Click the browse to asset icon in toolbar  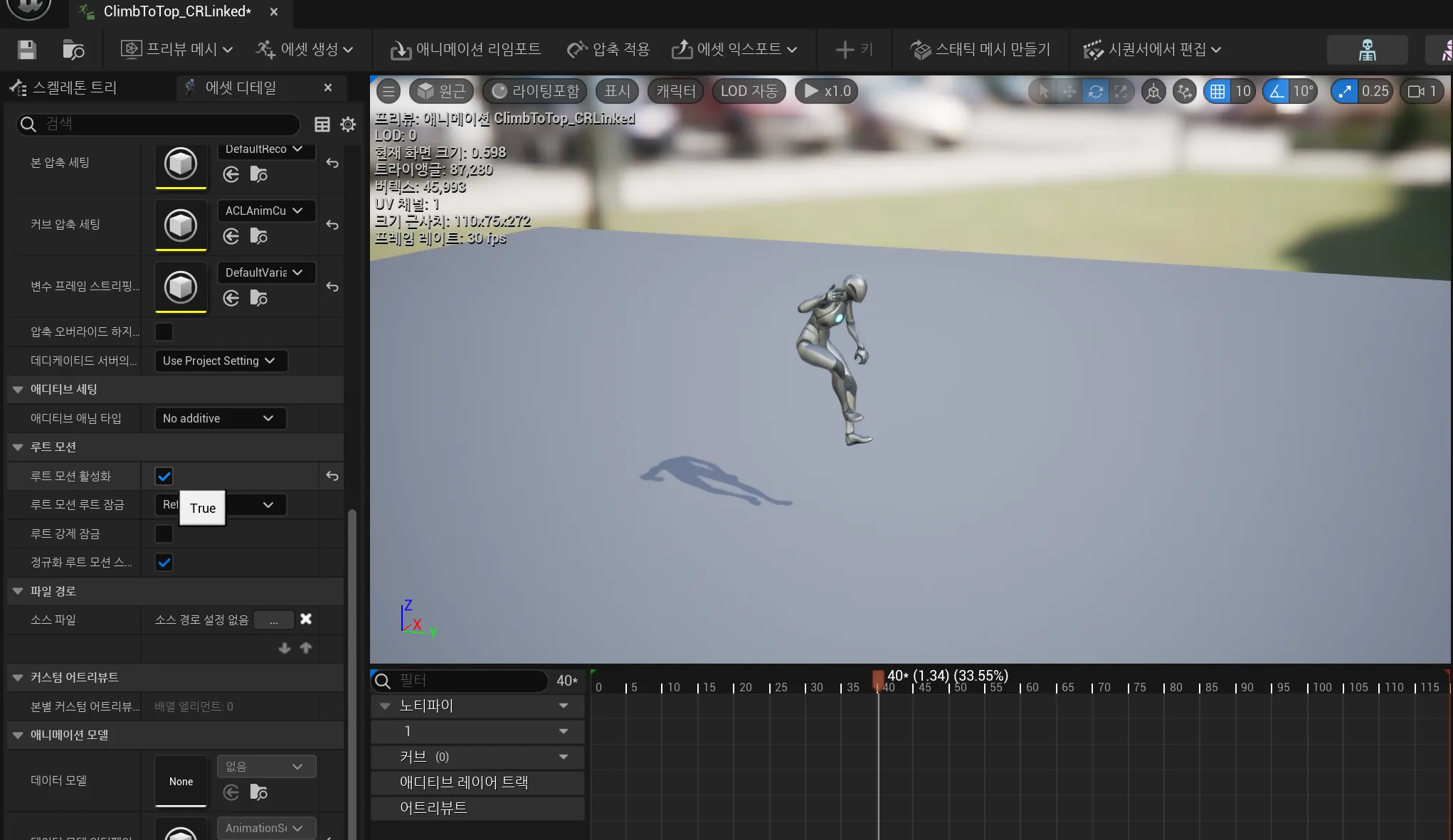(73, 49)
